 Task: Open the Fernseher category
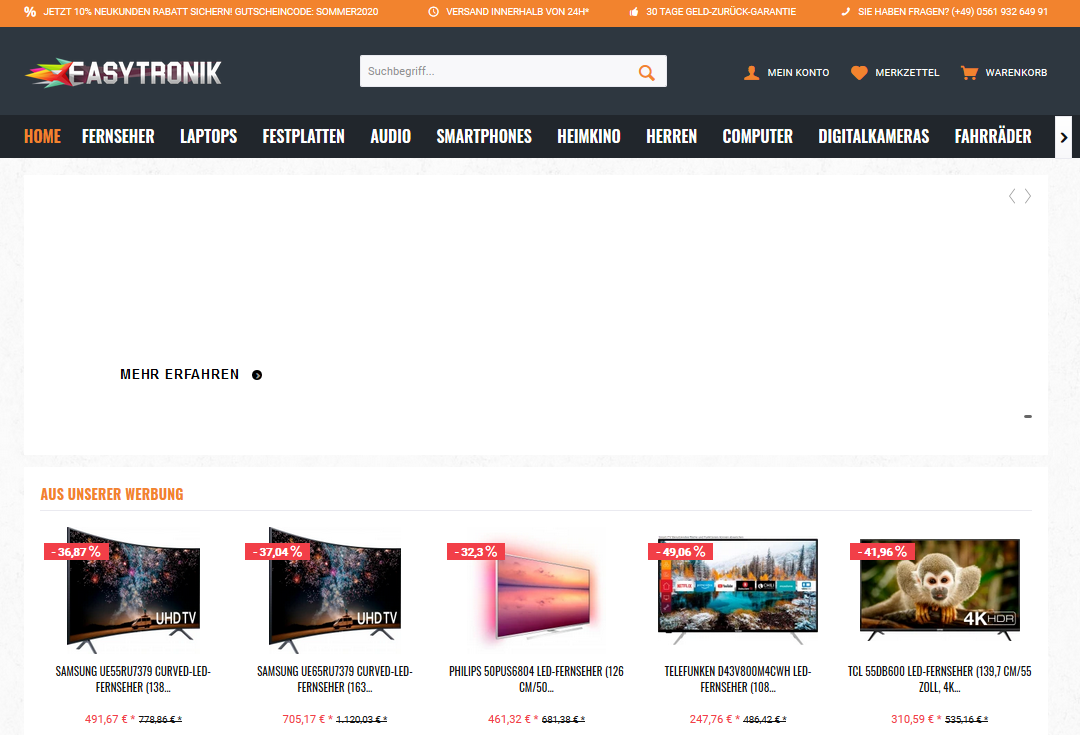pyautogui.click(x=118, y=136)
